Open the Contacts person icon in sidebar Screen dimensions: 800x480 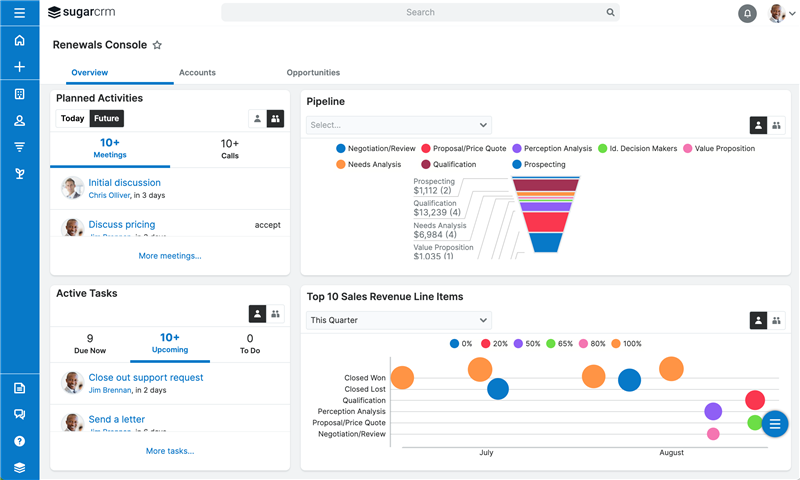click(19, 121)
